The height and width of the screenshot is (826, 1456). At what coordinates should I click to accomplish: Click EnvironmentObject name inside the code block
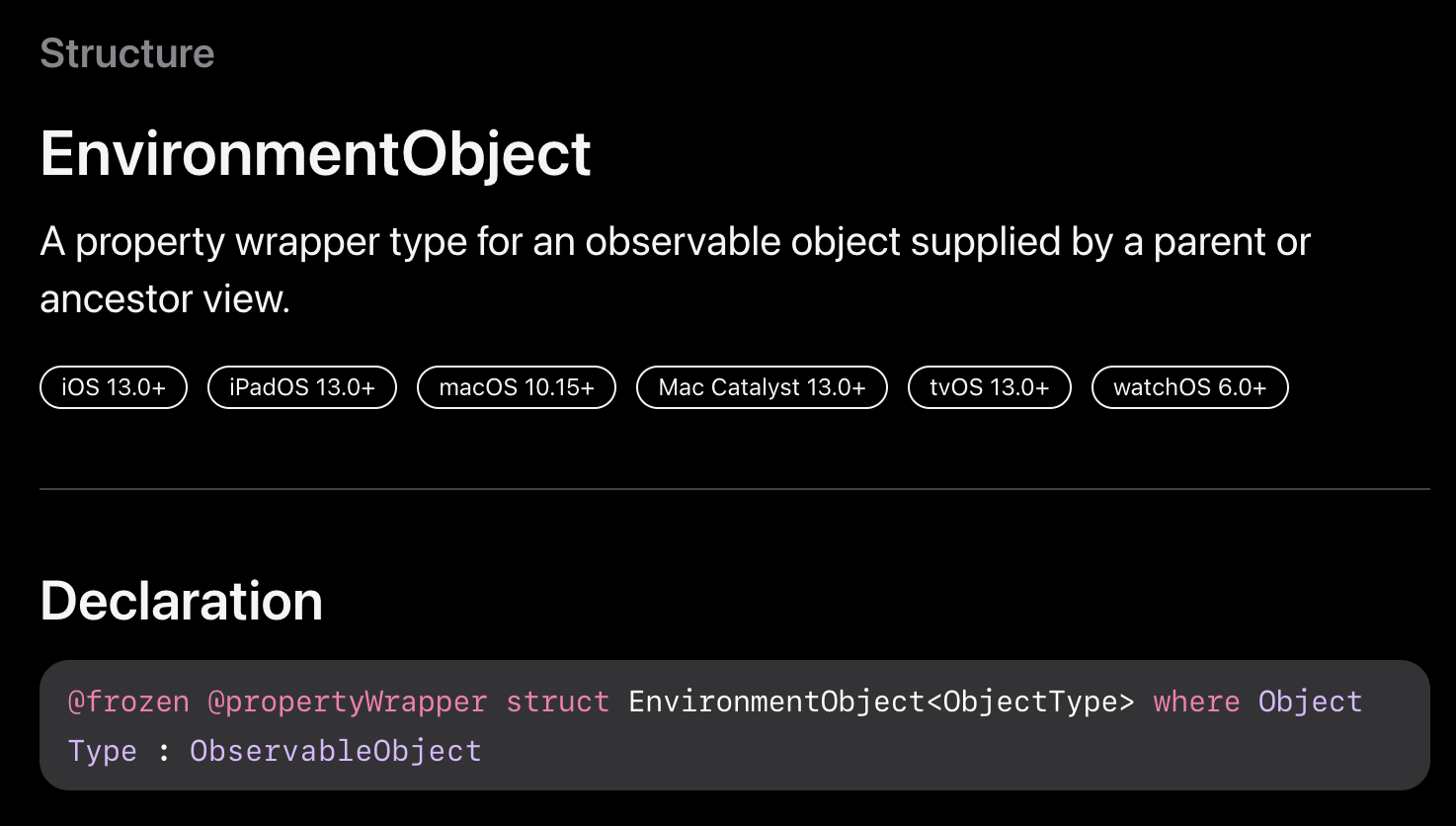click(776, 702)
